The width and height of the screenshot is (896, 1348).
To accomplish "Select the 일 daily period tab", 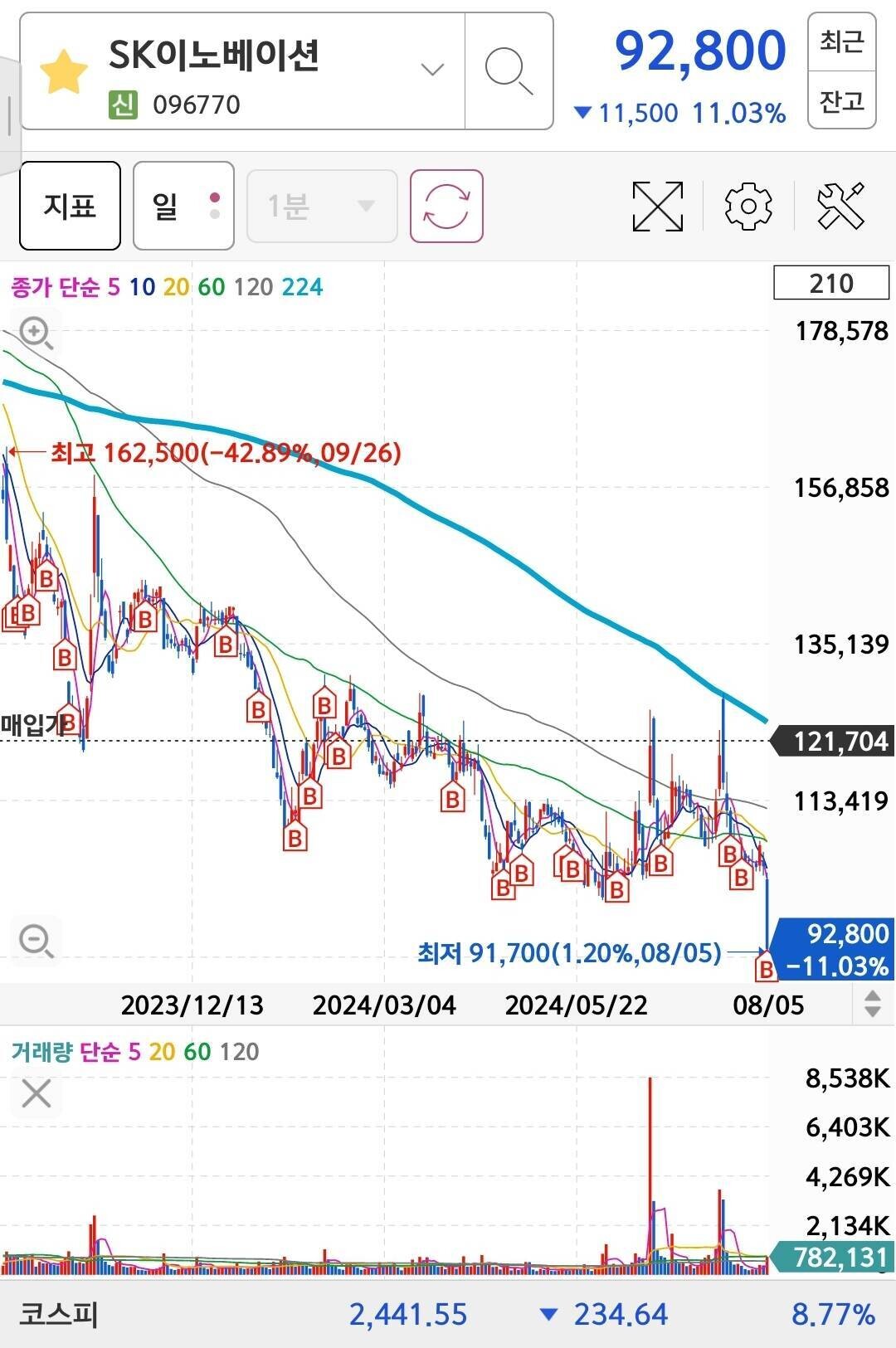I will [x=183, y=206].
